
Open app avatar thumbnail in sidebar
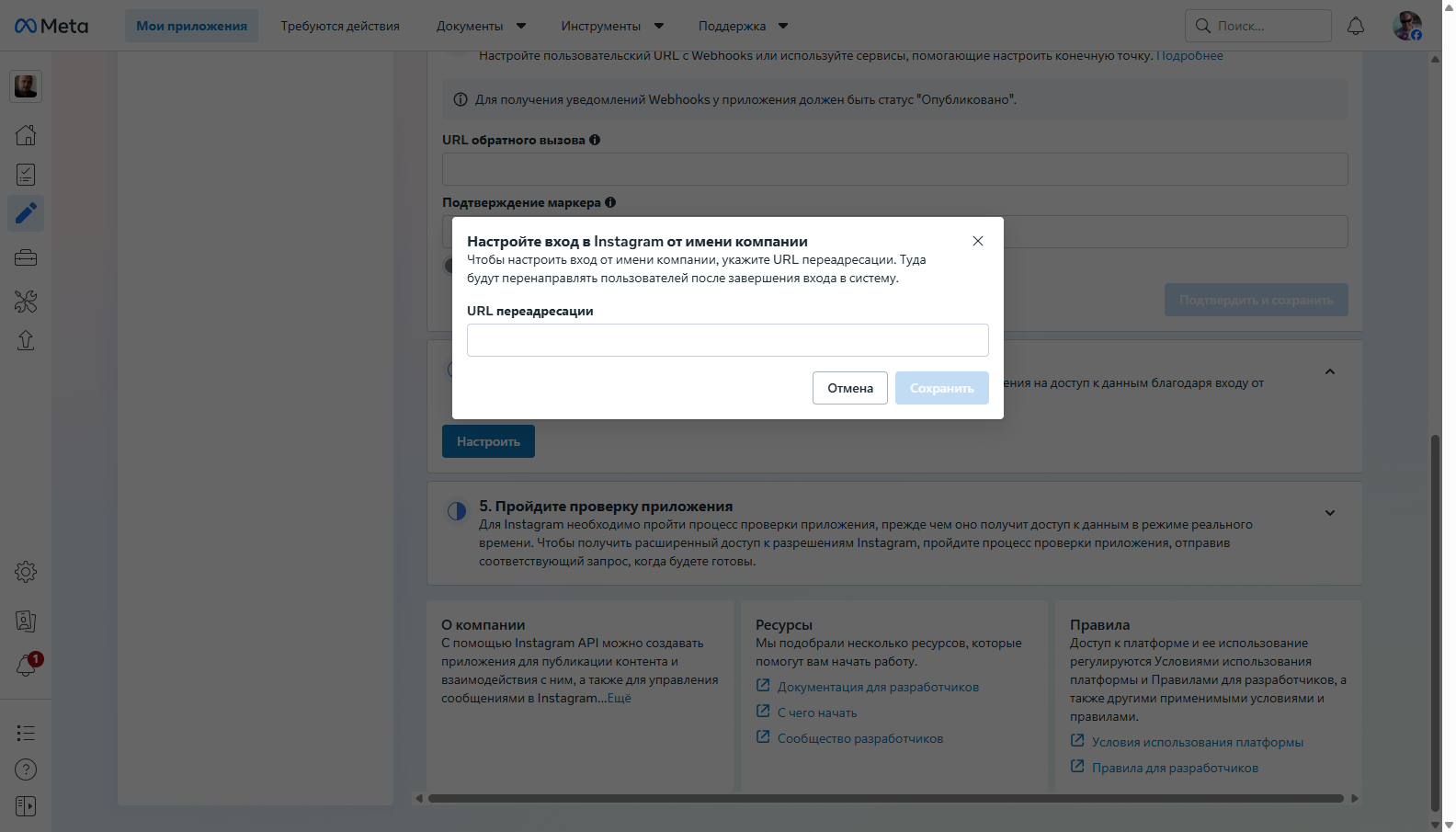(x=26, y=86)
